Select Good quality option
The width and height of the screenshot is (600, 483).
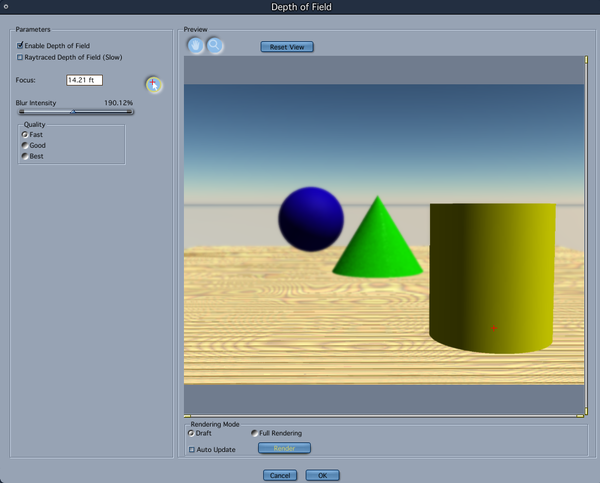tap(25, 145)
